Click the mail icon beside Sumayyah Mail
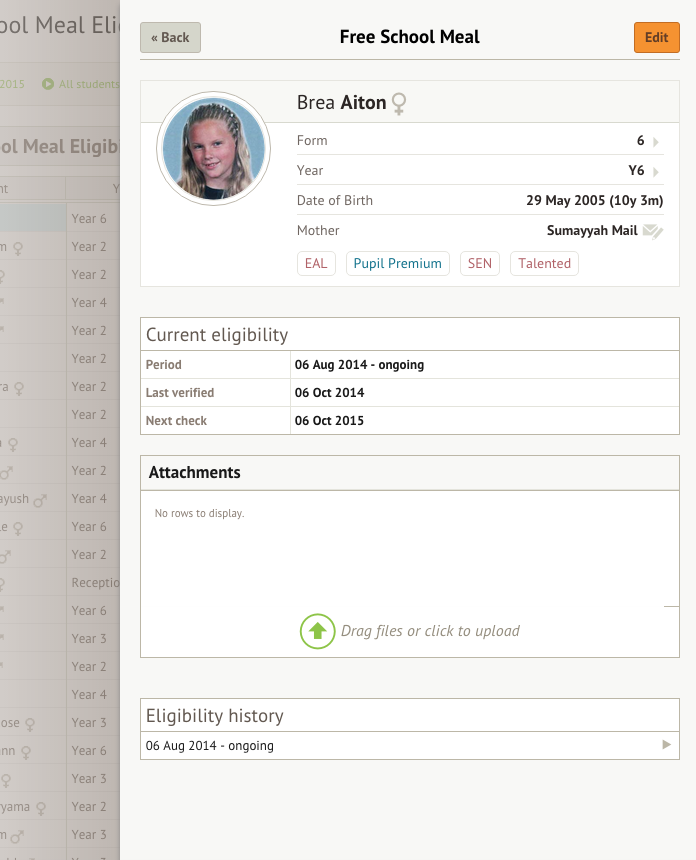Screen dimensions: 696x860 coord(653,231)
